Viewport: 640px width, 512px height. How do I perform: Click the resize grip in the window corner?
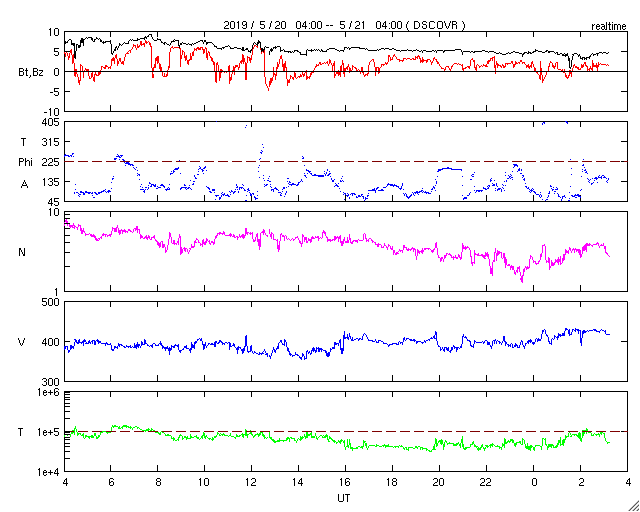pos(633,505)
